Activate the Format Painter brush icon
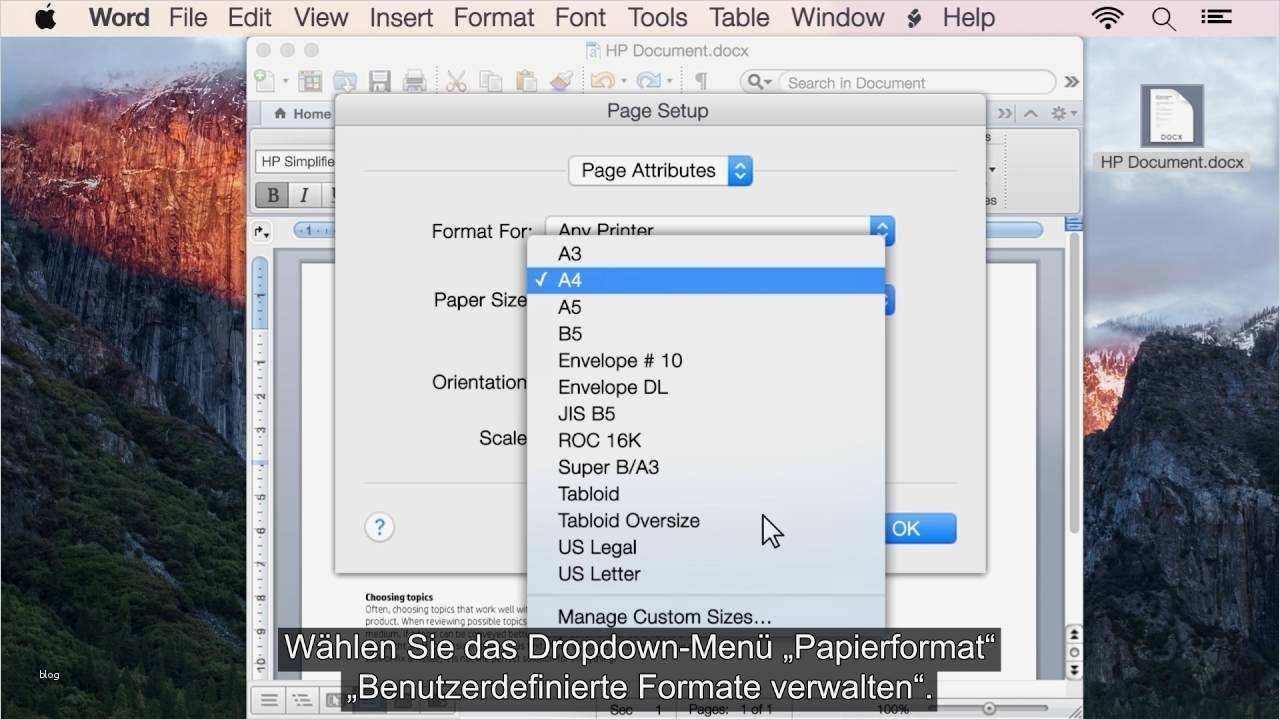 coord(561,82)
